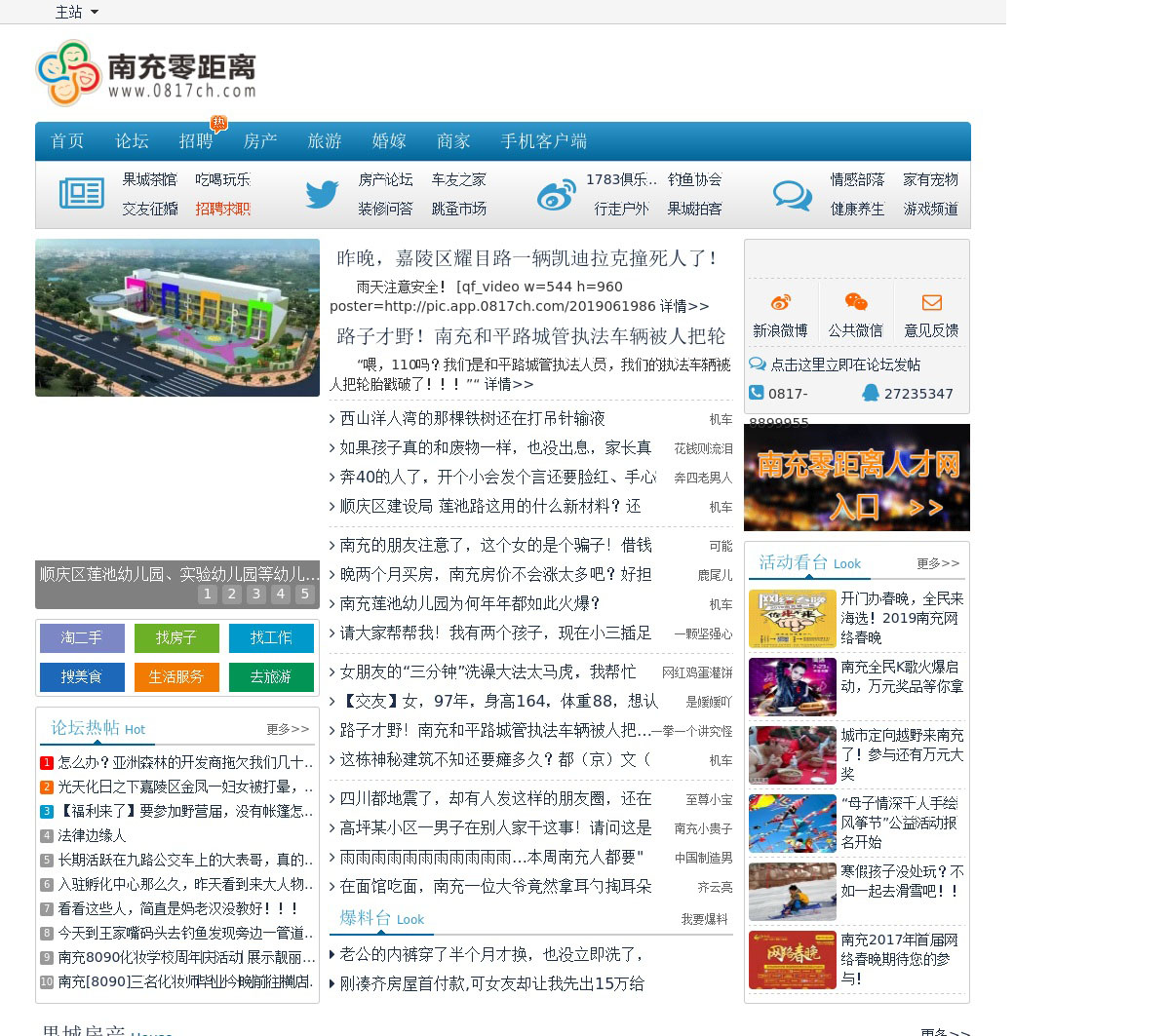Click the orange 生活服务 color tile
The height and width of the screenshot is (1036, 1170).
pyautogui.click(x=176, y=676)
